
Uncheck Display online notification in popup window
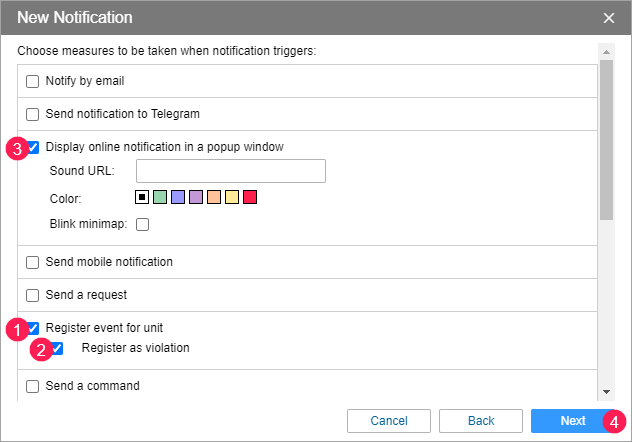coord(33,147)
